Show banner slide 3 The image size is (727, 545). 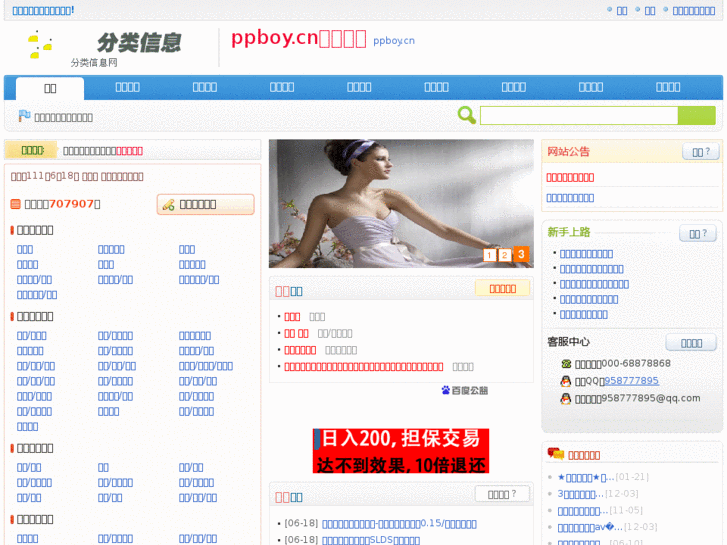coord(521,254)
